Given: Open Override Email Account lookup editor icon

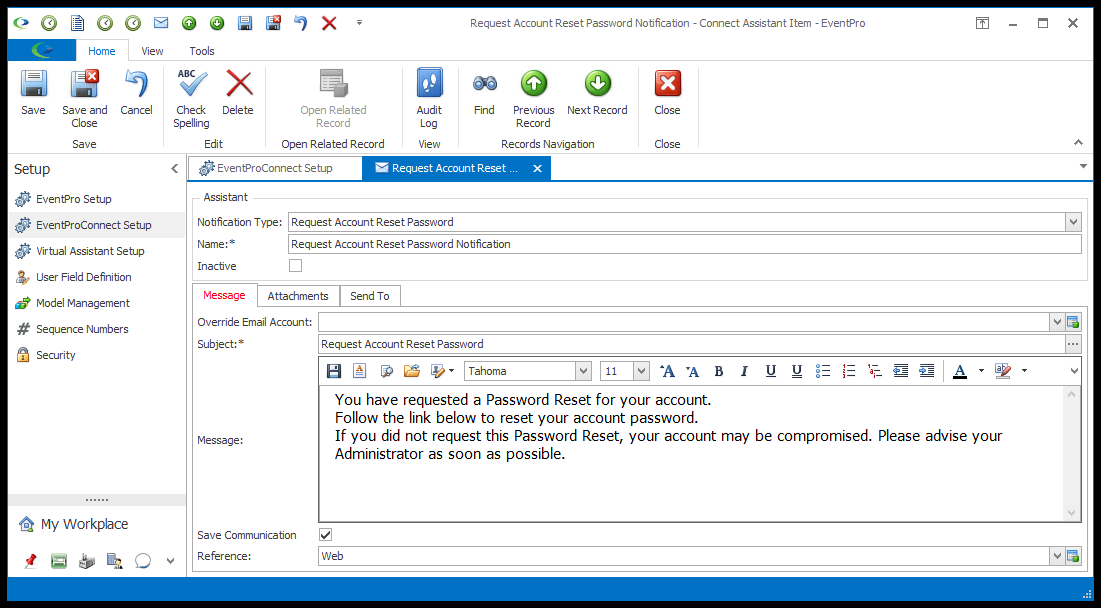Looking at the screenshot, I should click(x=1073, y=322).
